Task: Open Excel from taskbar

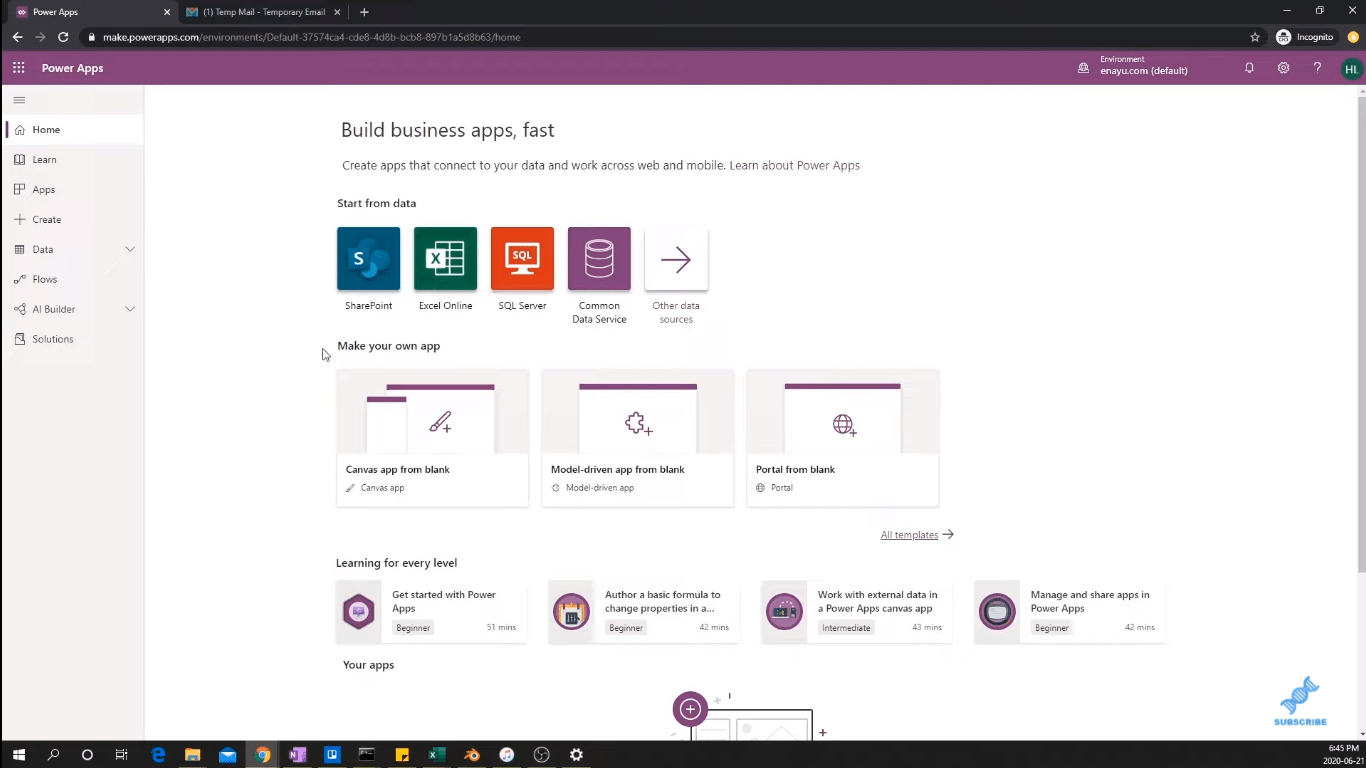Action: click(x=437, y=755)
